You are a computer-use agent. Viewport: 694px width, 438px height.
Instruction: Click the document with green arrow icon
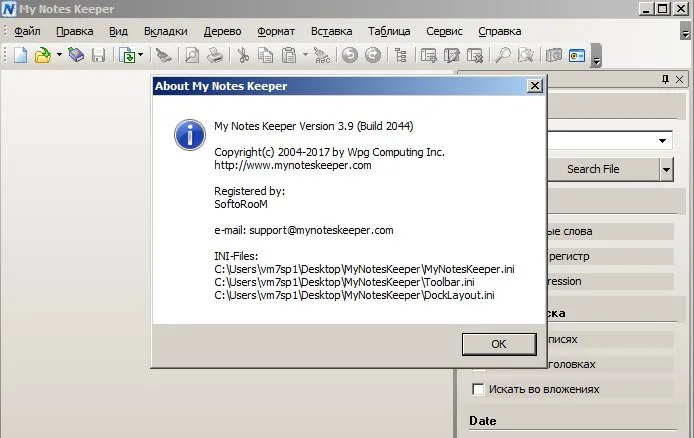(127, 55)
